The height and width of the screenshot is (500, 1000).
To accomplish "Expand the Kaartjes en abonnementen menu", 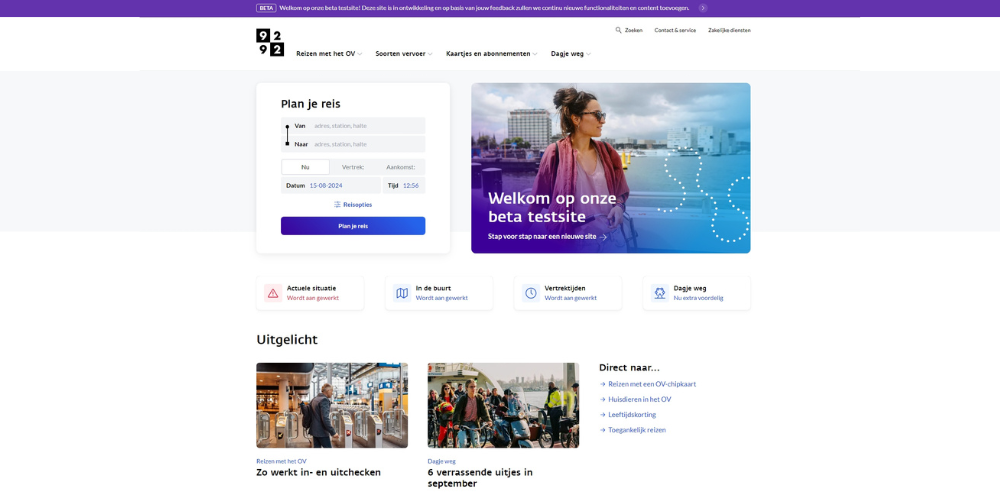I will coord(491,54).
